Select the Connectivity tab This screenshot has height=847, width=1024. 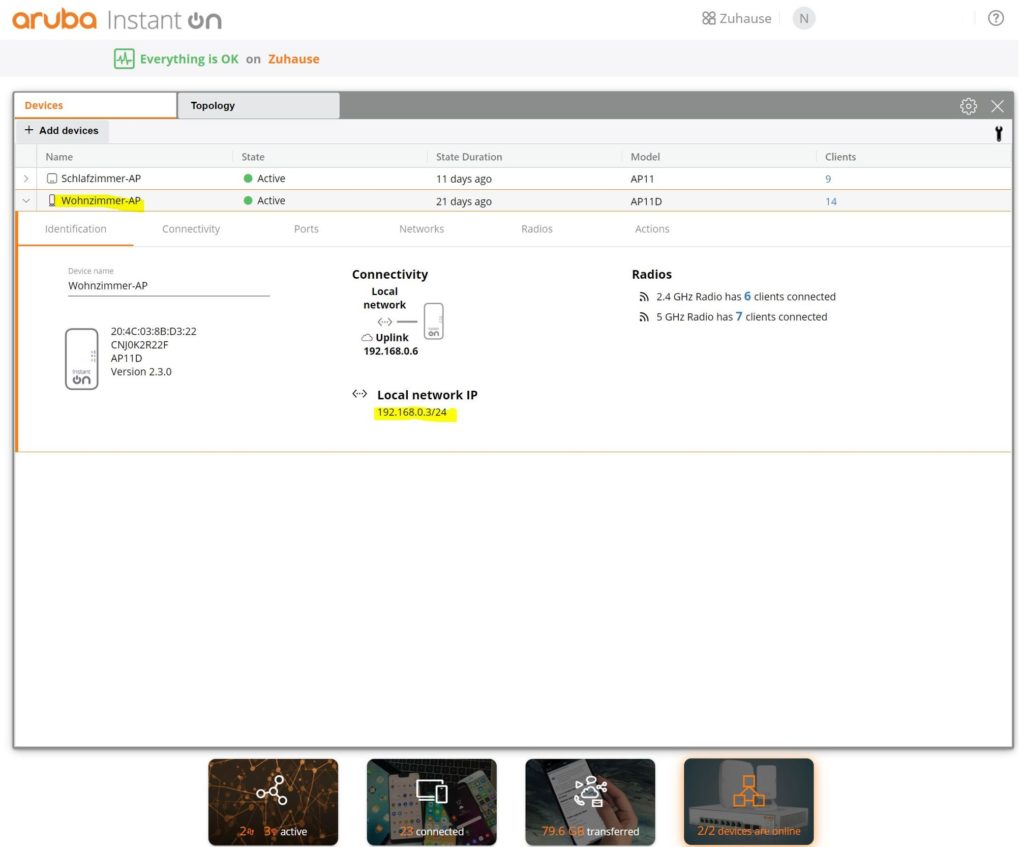pos(191,229)
